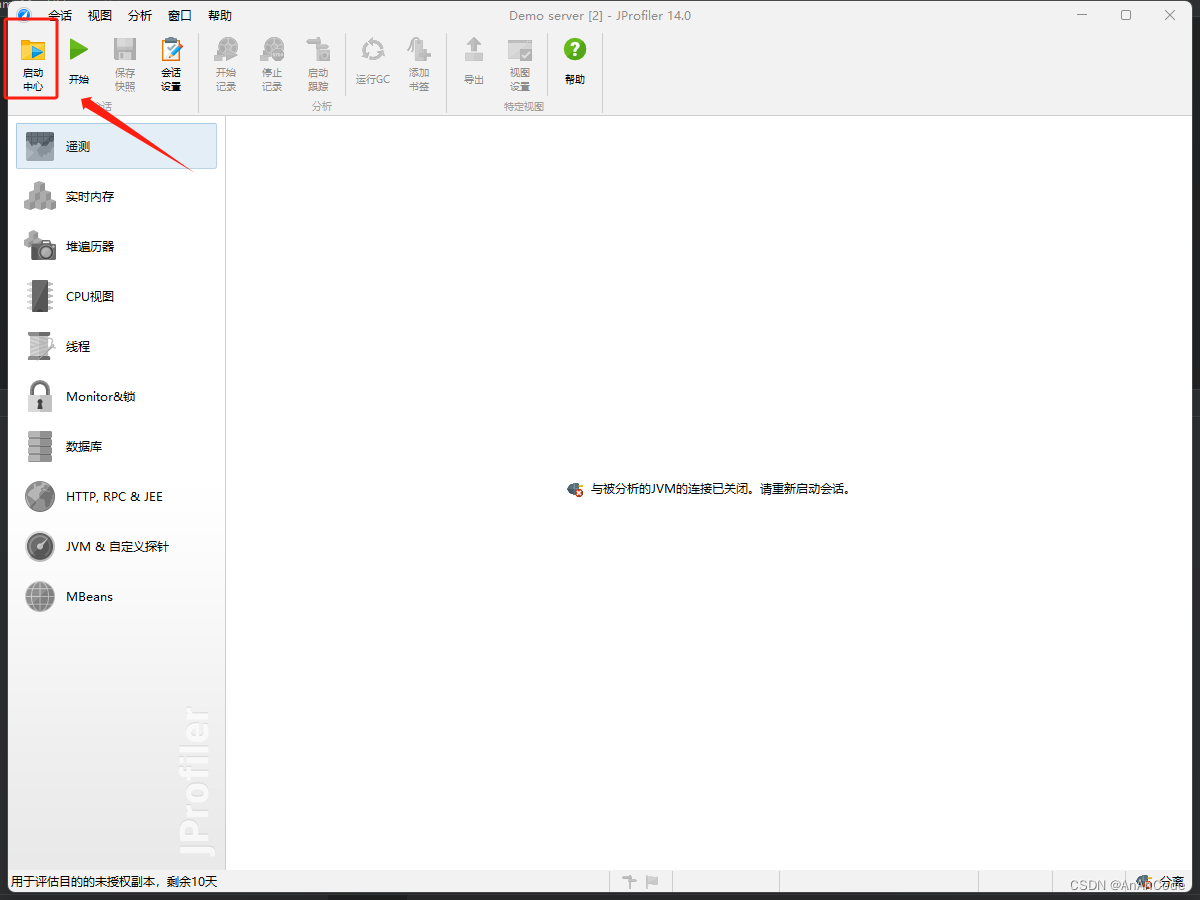This screenshot has width=1200, height=900.
Task: Open the 实时内存 live memory section
Action: click(x=90, y=197)
